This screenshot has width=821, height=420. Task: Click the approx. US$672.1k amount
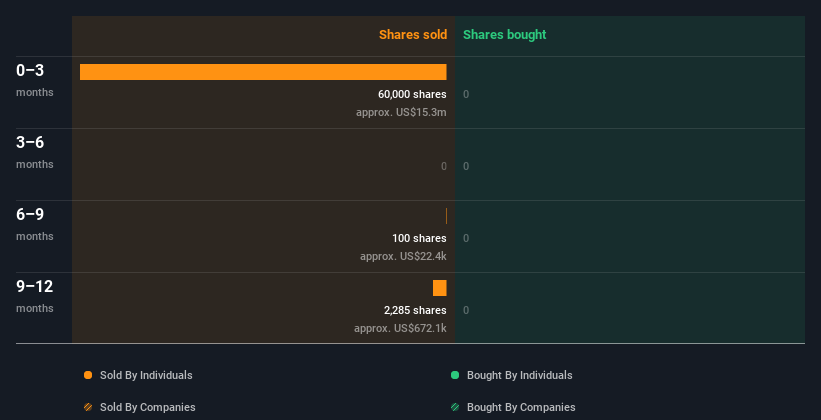(x=400, y=328)
